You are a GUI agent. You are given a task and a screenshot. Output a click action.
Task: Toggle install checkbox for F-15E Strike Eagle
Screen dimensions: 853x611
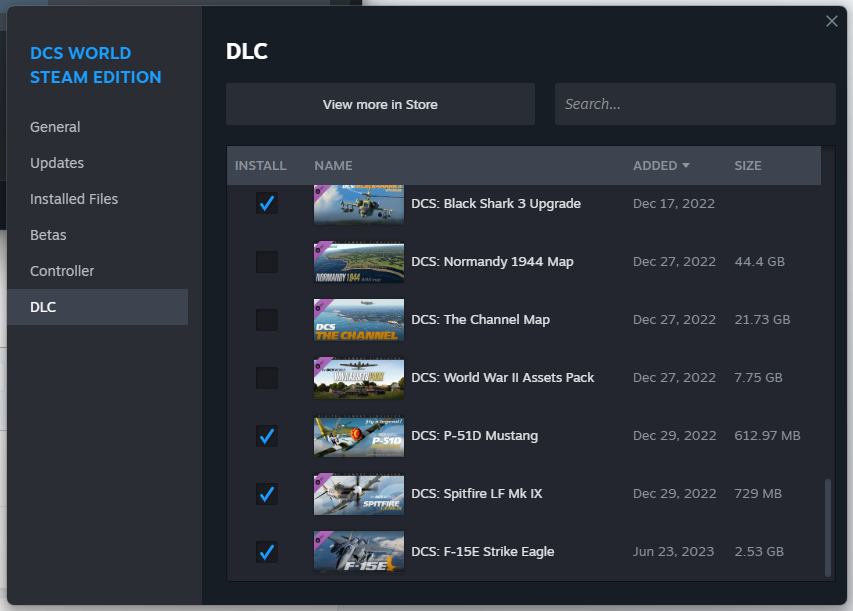pos(267,552)
